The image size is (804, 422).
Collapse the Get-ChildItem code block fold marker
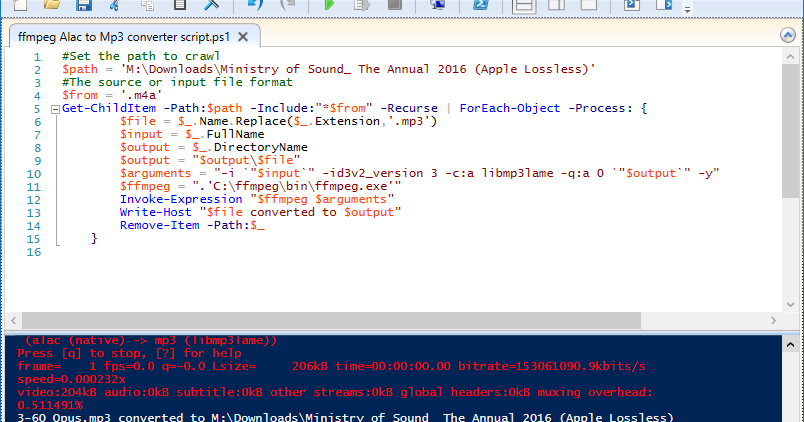55,109
